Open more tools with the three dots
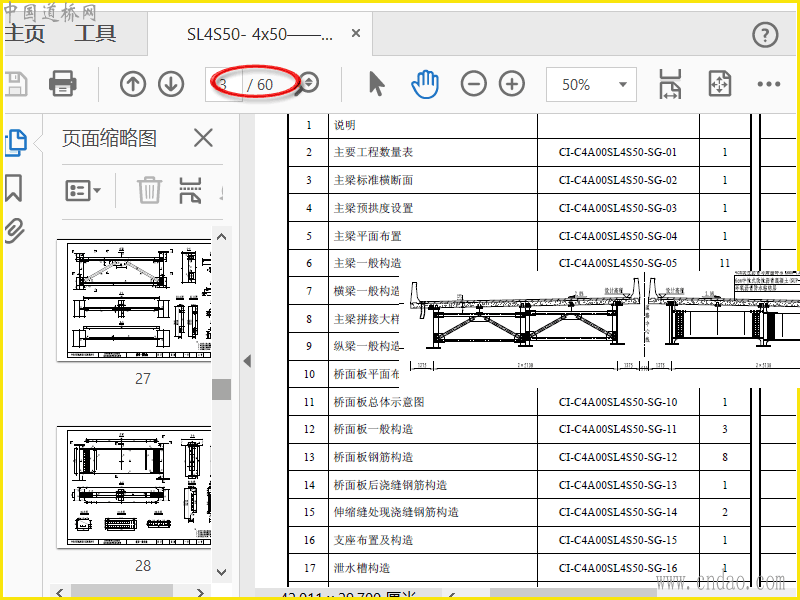This screenshot has width=800, height=600. (769, 84)
